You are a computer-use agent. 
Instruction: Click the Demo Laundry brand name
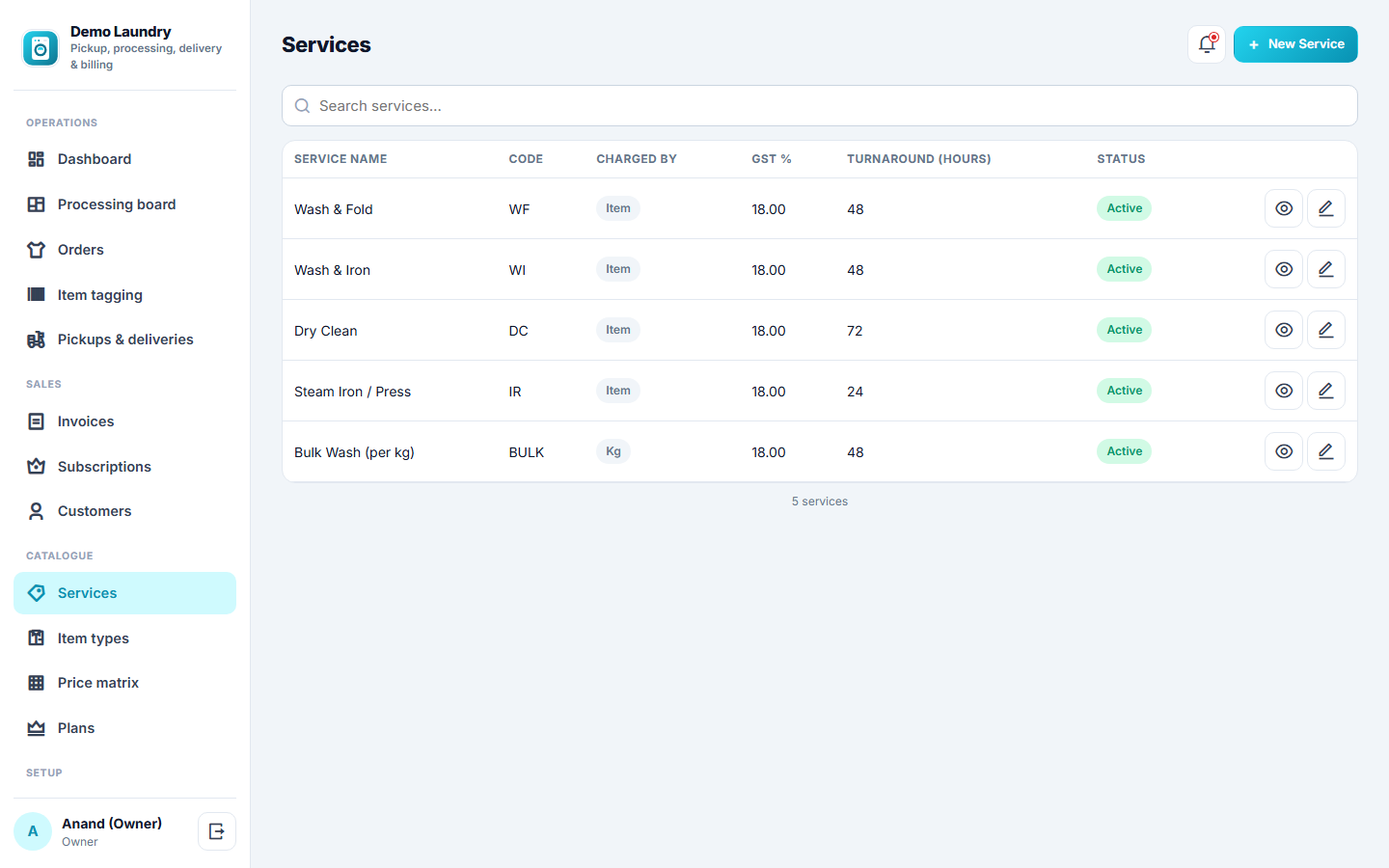pos(121,32)
